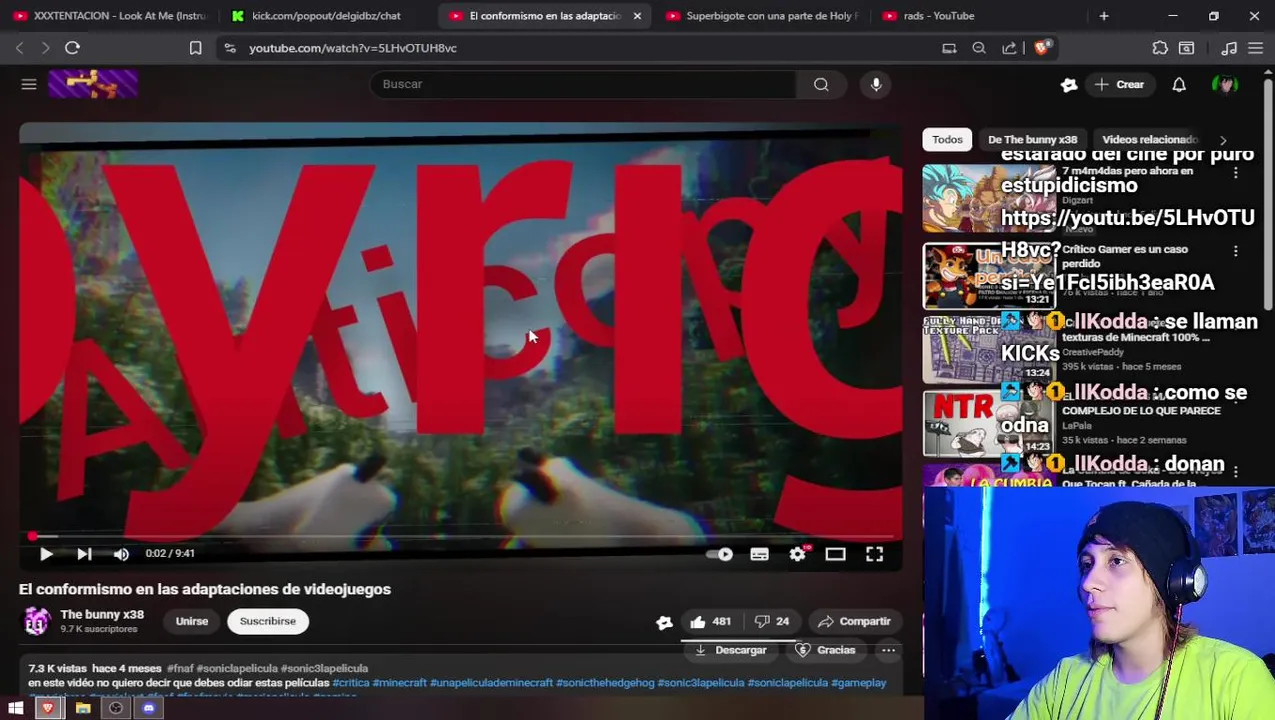Screen dimensions: 1275x720
Task: Click the #minecraft hashtag link
Action: tap(399, 683)
